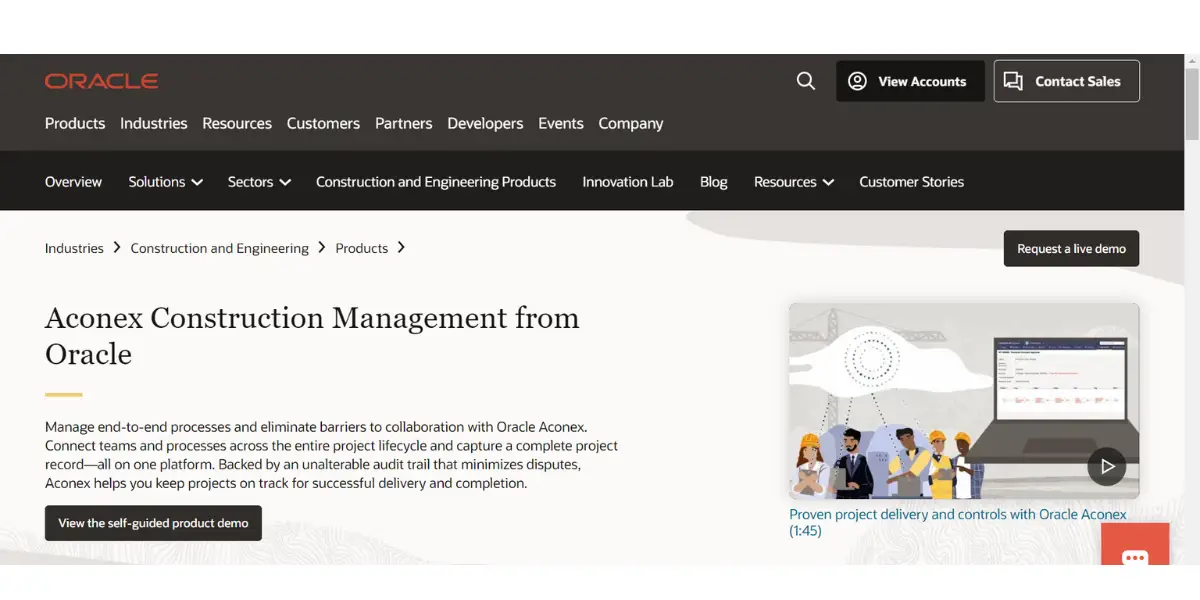Open the Customers top menu
The height and width of the screenshot is (600, 1200).
tap(323, 123)
